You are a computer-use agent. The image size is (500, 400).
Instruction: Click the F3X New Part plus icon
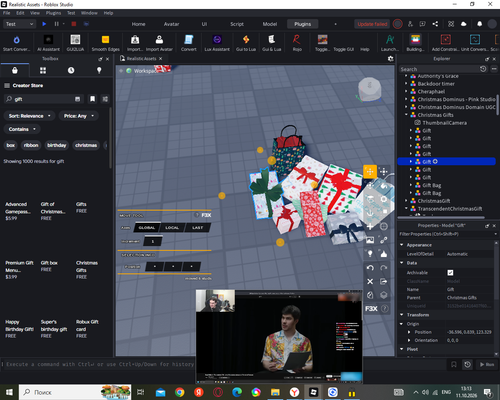[x=370, y=227]
